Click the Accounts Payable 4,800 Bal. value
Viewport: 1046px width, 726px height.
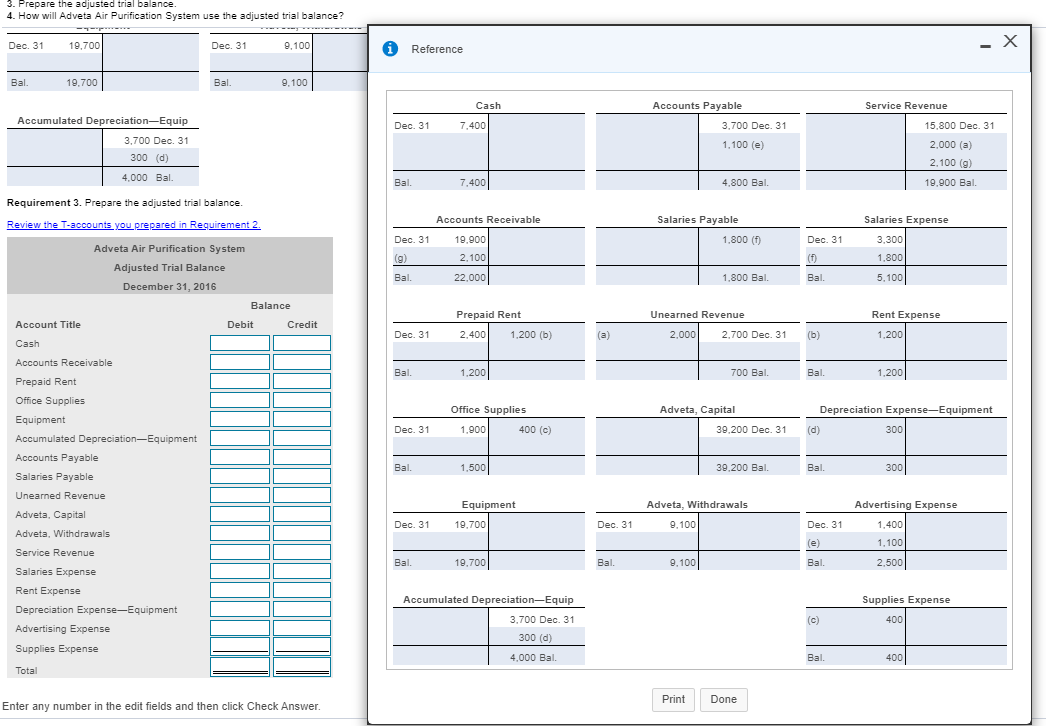(745, 183)
